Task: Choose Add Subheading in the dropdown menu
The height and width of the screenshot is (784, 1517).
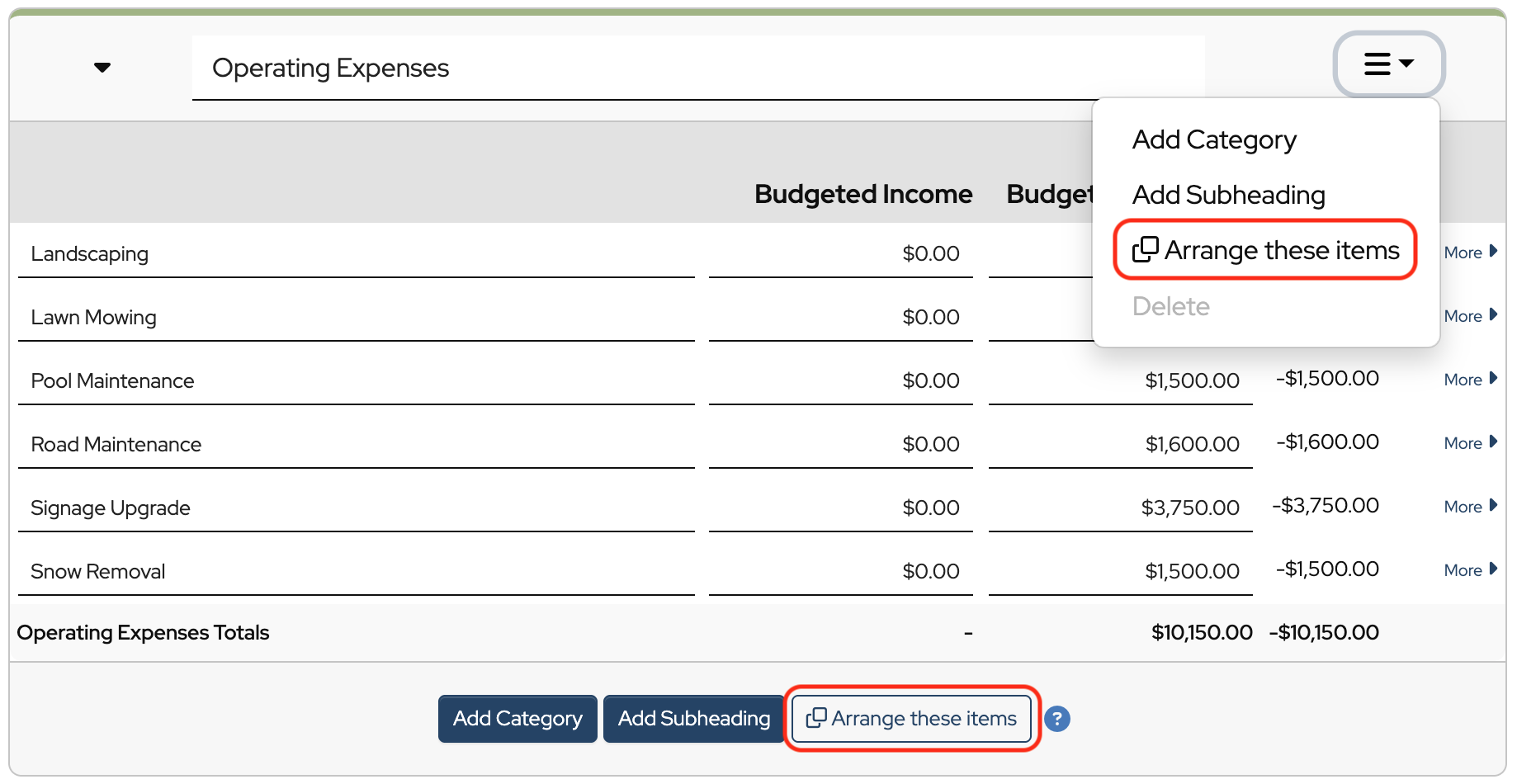Action: [1228, 196]
